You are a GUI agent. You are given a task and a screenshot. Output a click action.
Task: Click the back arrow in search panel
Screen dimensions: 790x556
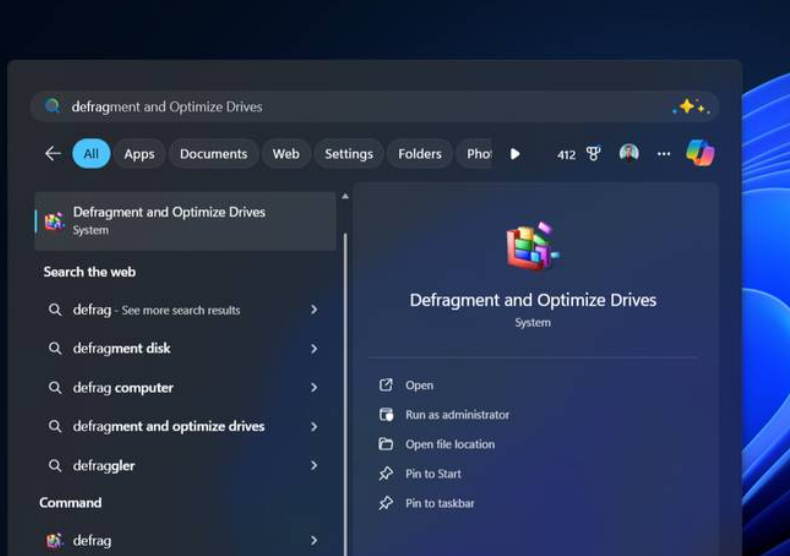tap(53, 153)
